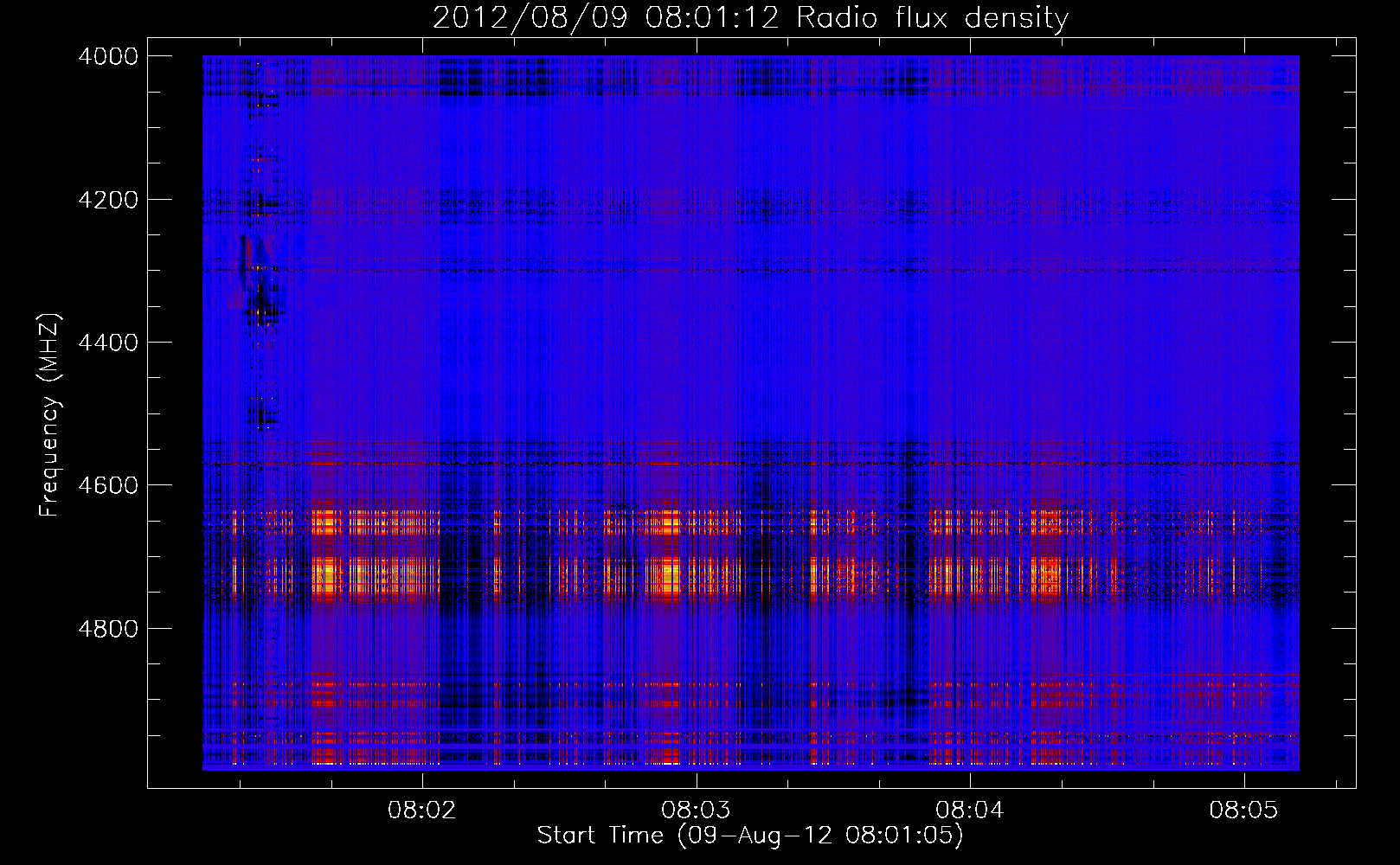
Task: Click the x-axis label 'Start Time (09-Aug-12 08:01:05)'
Action: pyautogui.click(x=750, y=836)
